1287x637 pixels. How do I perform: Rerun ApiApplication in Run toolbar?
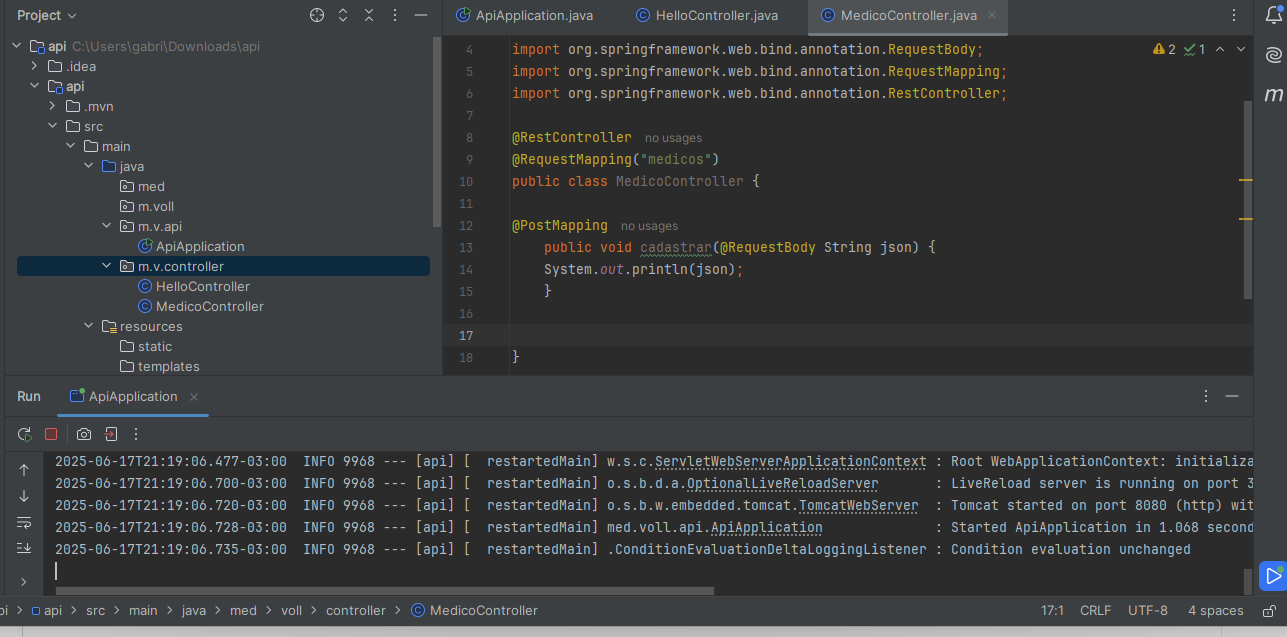pyautogui.click(x=25, y=434)
